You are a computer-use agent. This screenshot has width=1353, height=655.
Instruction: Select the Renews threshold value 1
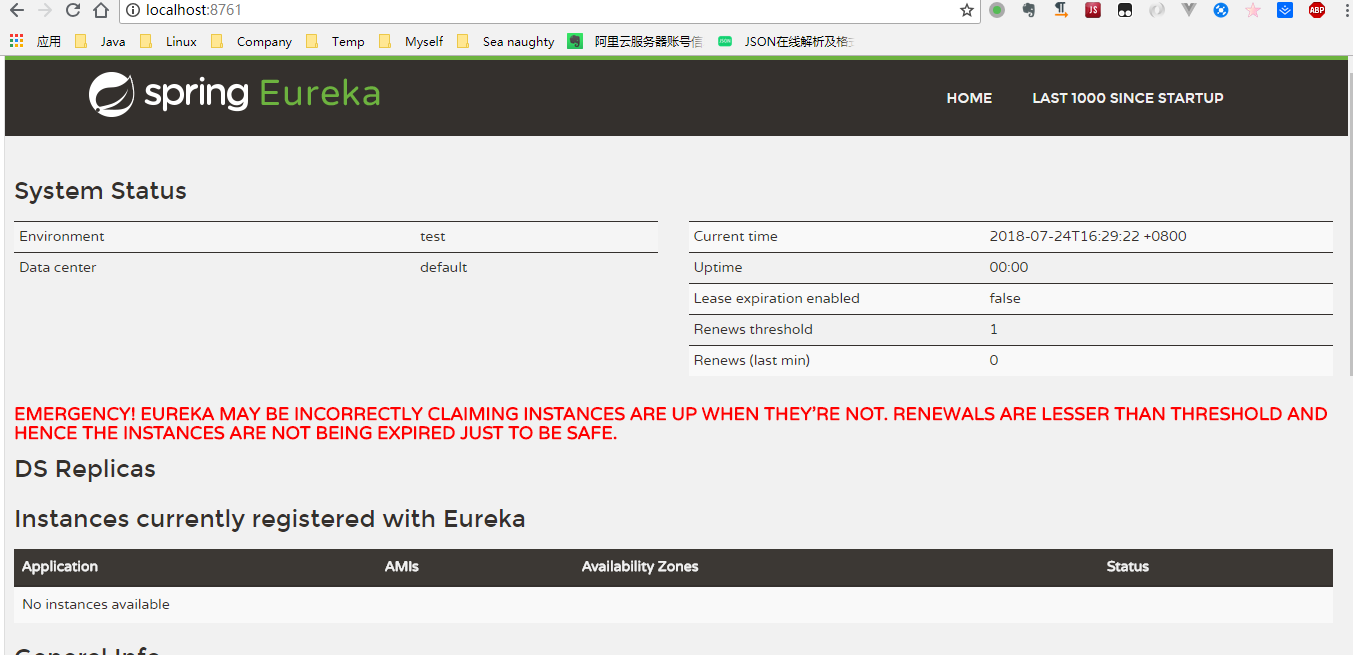994,330
